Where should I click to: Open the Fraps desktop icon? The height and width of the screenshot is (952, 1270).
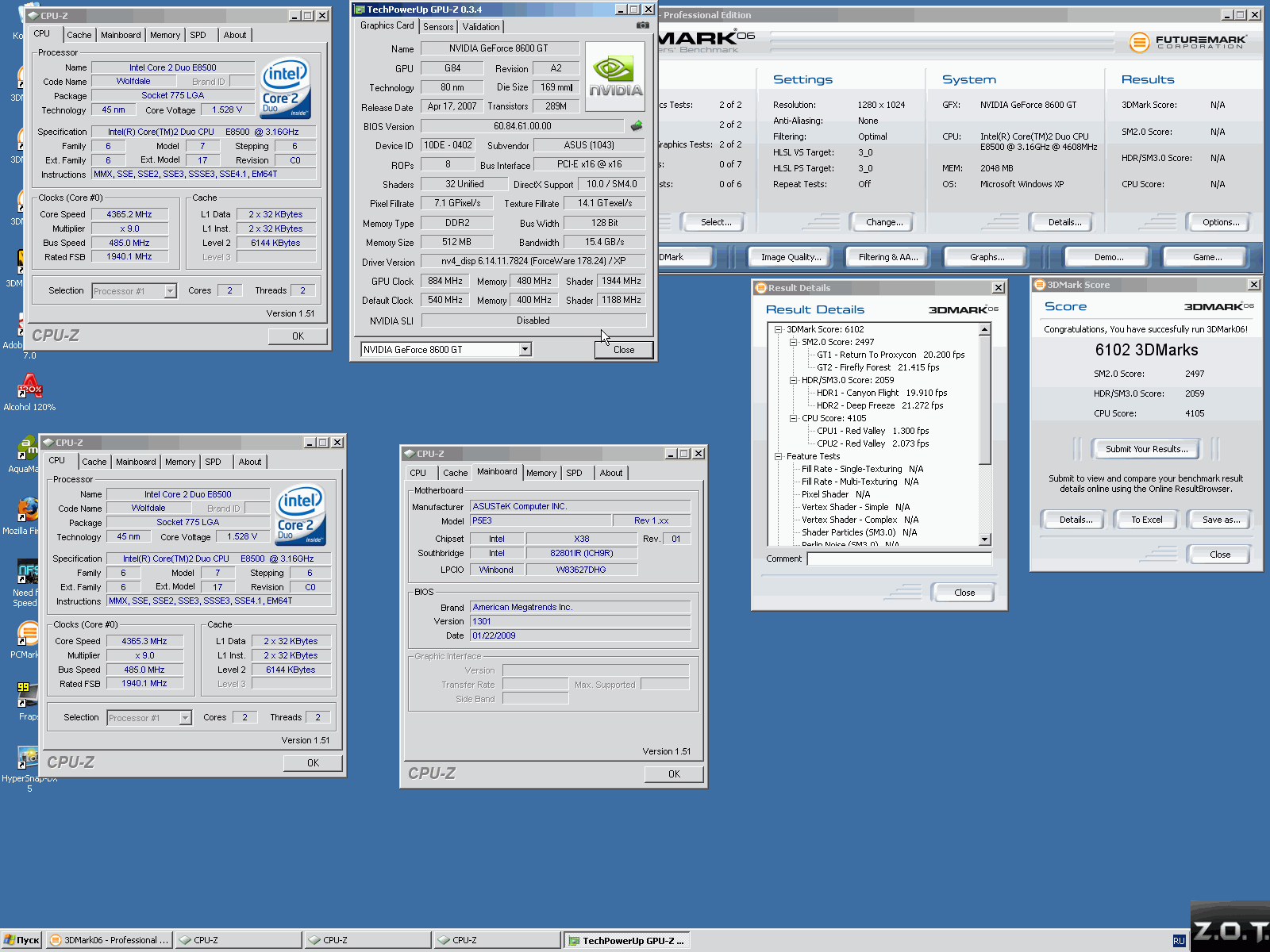(28, 701)
